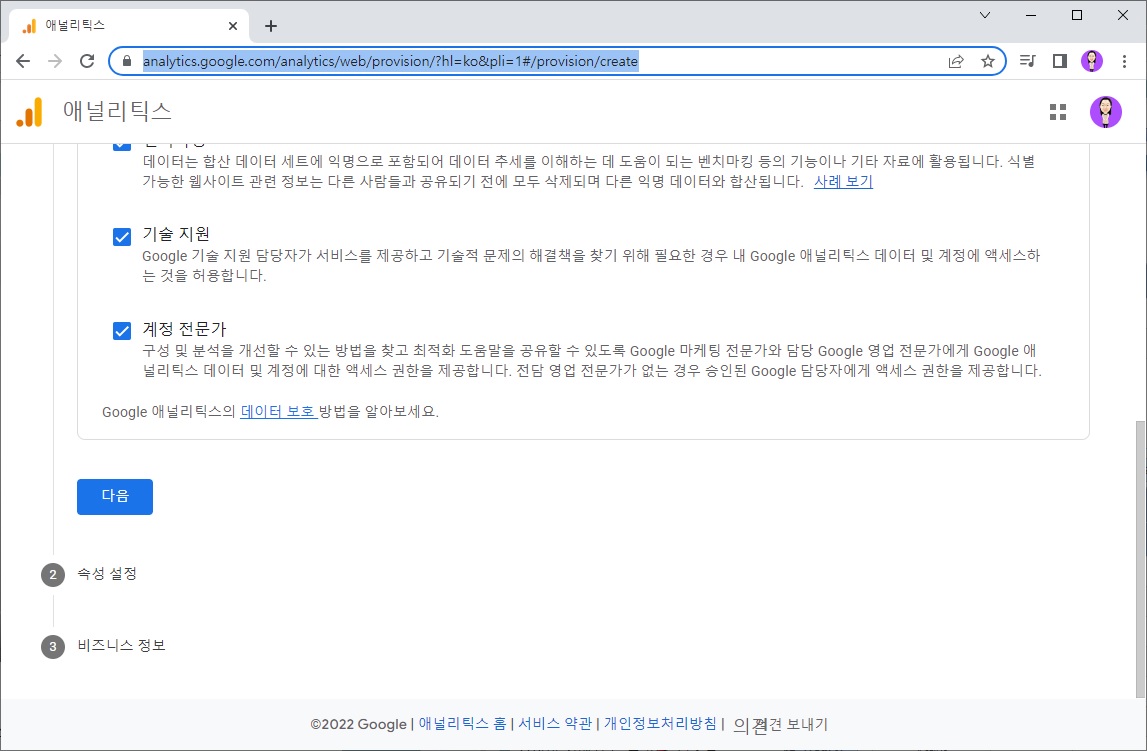The width and height of the screenshot is (1147, 751).
Task: Click the ©2022 Google footer text
Action: [x=358, y=724]
